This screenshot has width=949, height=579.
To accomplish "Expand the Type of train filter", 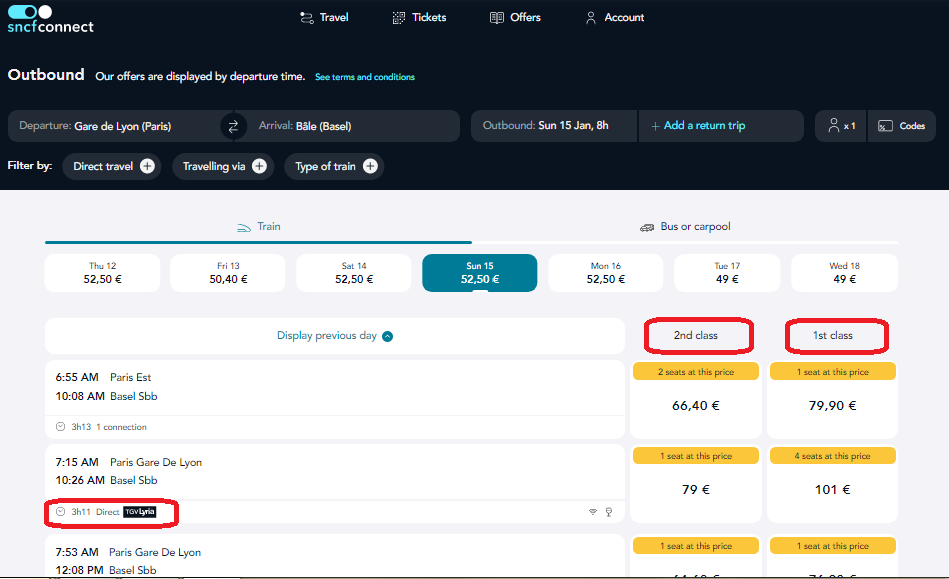I will 335,166.
